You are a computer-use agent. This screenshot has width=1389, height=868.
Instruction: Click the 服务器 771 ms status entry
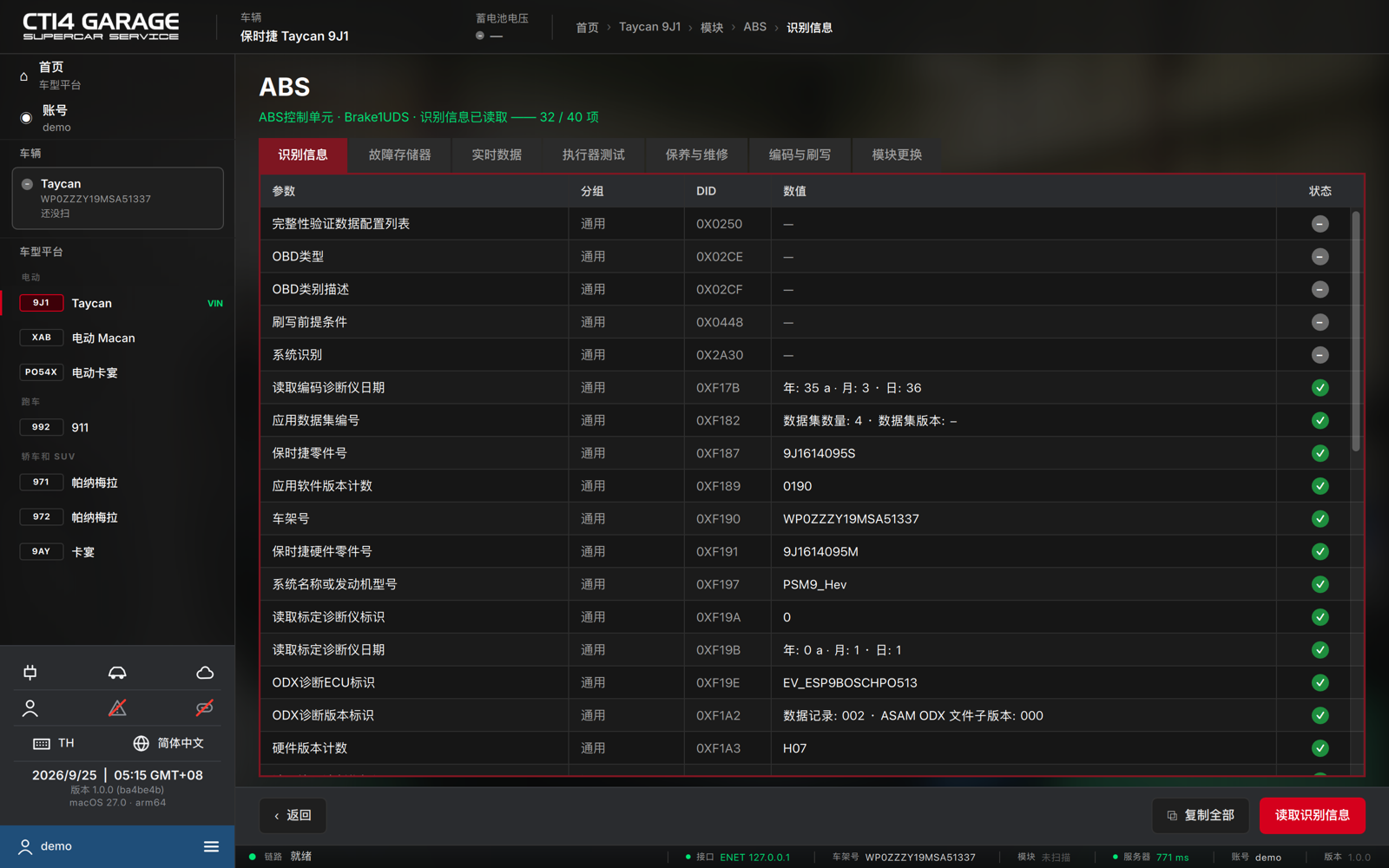[1151, 857]
